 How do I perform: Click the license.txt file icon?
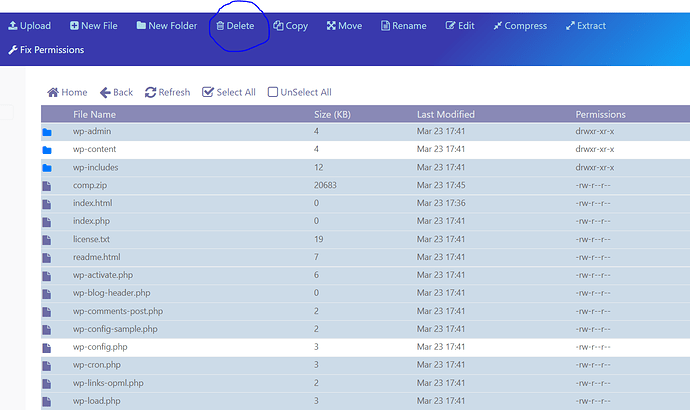tap(47, 240)
